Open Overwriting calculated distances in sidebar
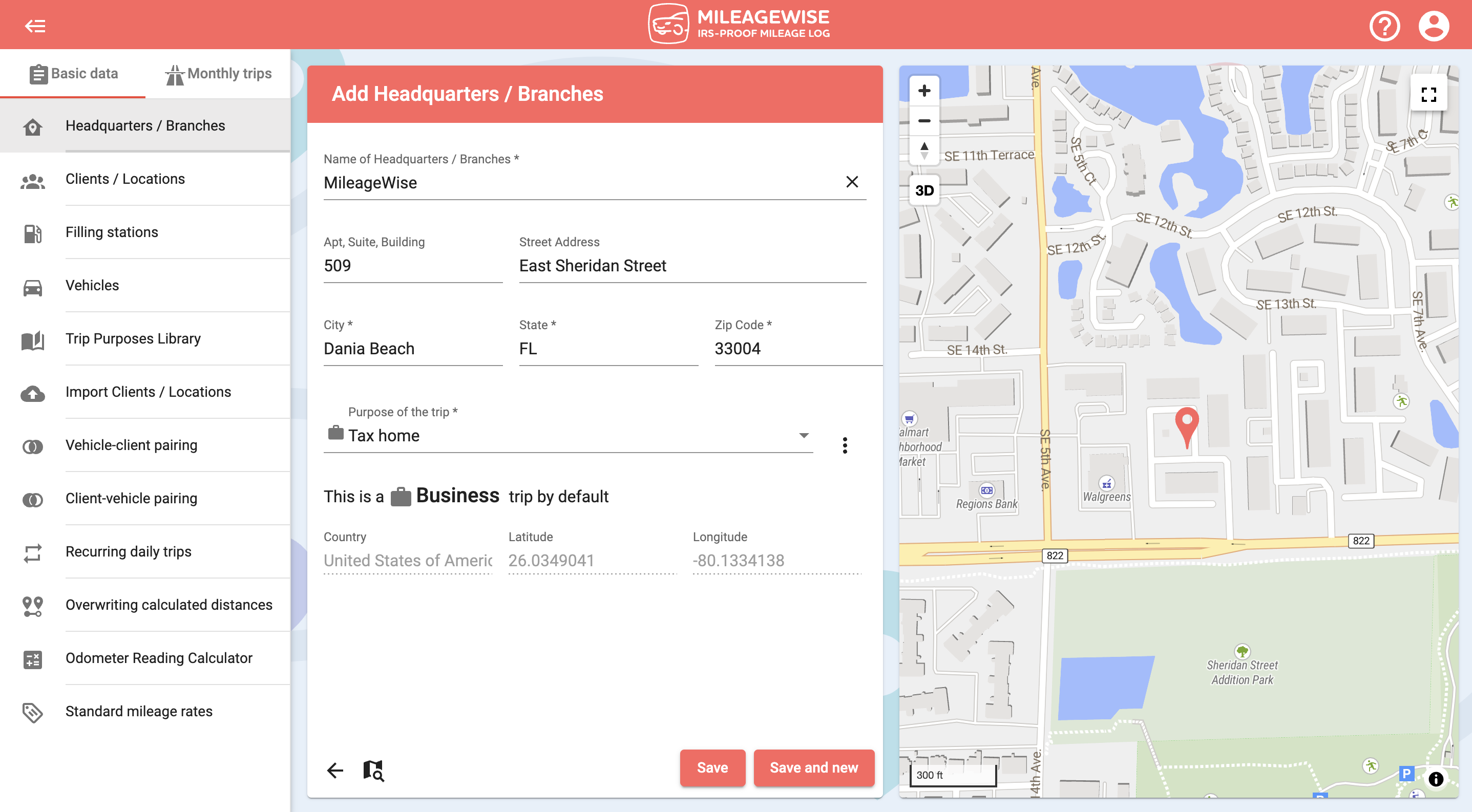The width and height of the screenshot is (1472, 812). click(145, 605)
